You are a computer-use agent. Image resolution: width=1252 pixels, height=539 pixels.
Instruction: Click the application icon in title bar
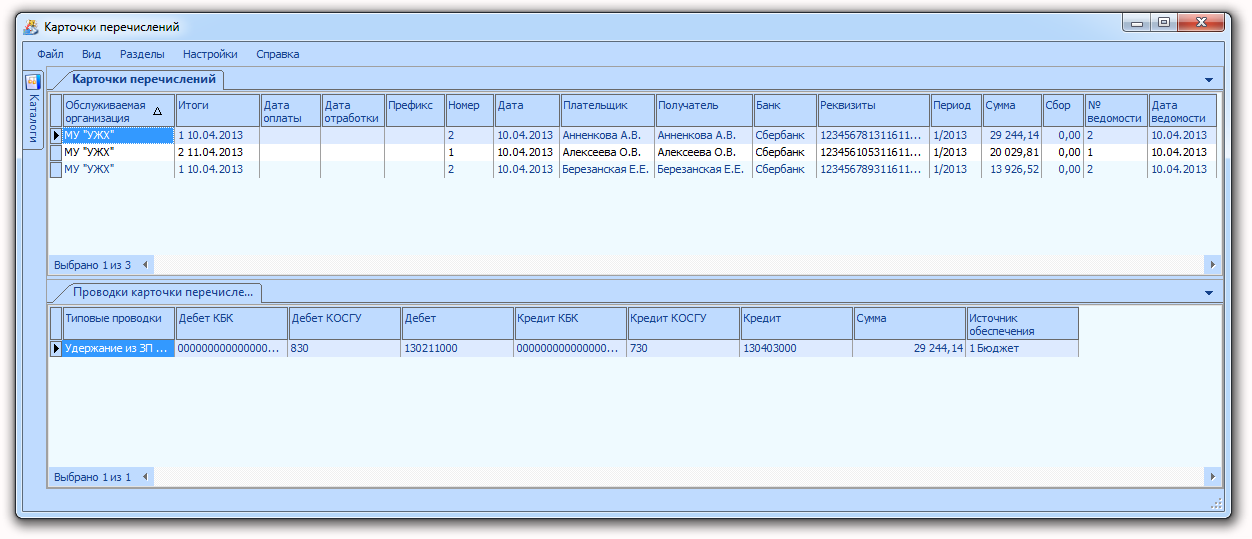pos(31,27)
